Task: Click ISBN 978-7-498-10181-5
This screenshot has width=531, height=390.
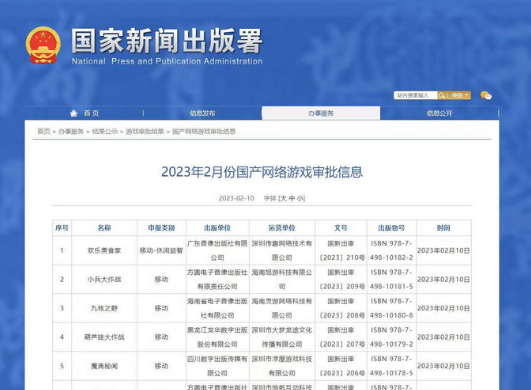Action: tap(391, 279)
